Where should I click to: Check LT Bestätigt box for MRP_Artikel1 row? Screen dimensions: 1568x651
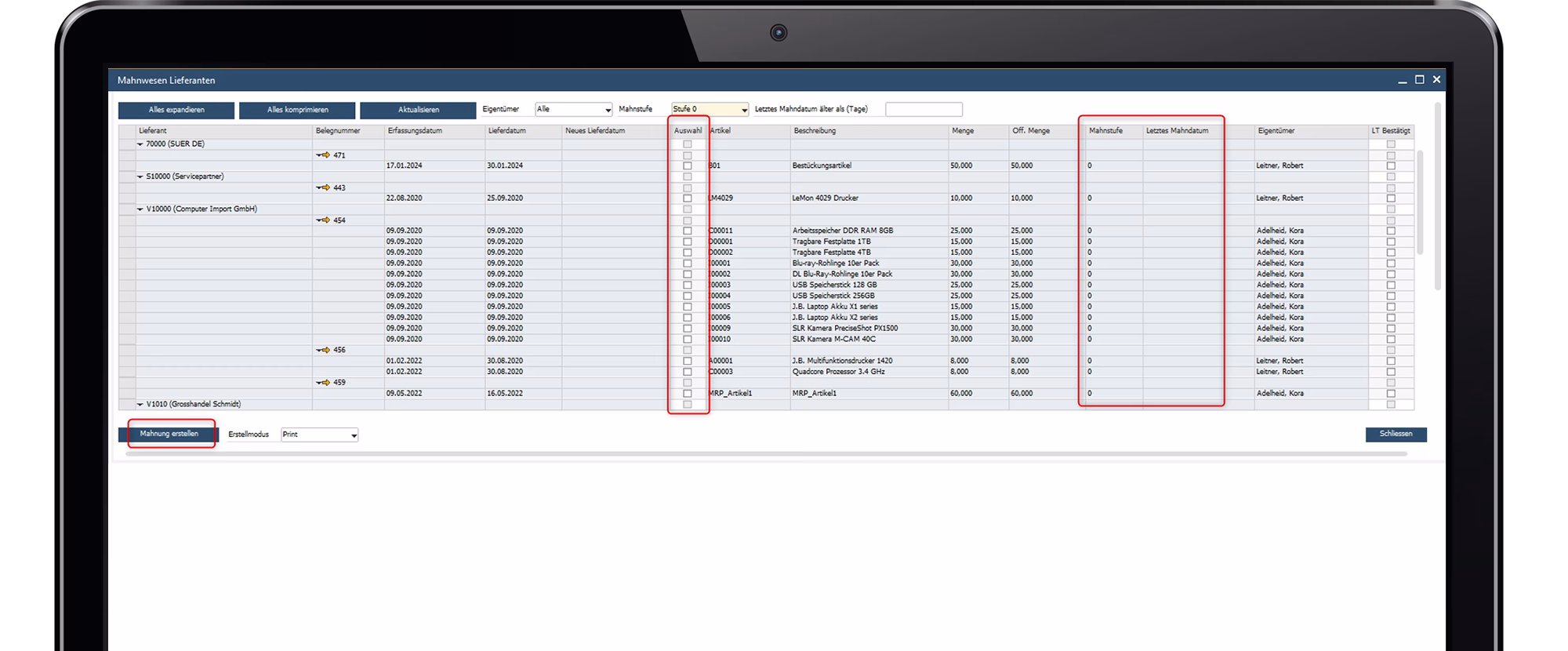pos(1391,394)
